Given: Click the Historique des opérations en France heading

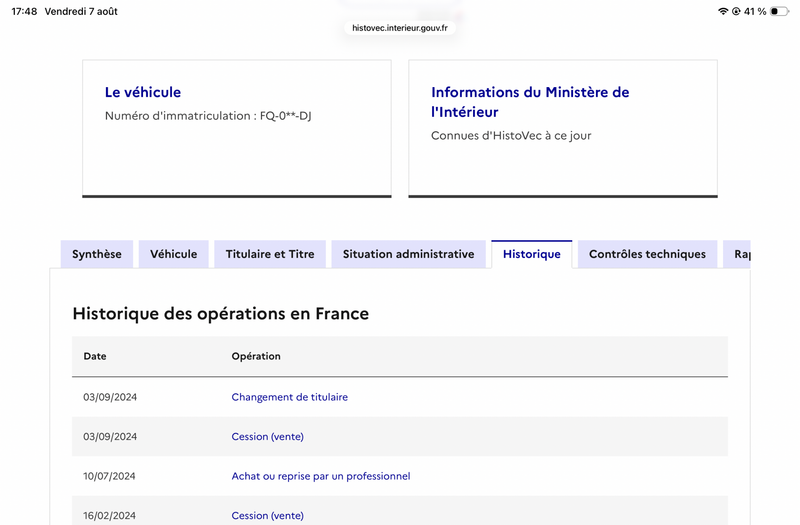Looking at the screenshot, I should [220, 313].
